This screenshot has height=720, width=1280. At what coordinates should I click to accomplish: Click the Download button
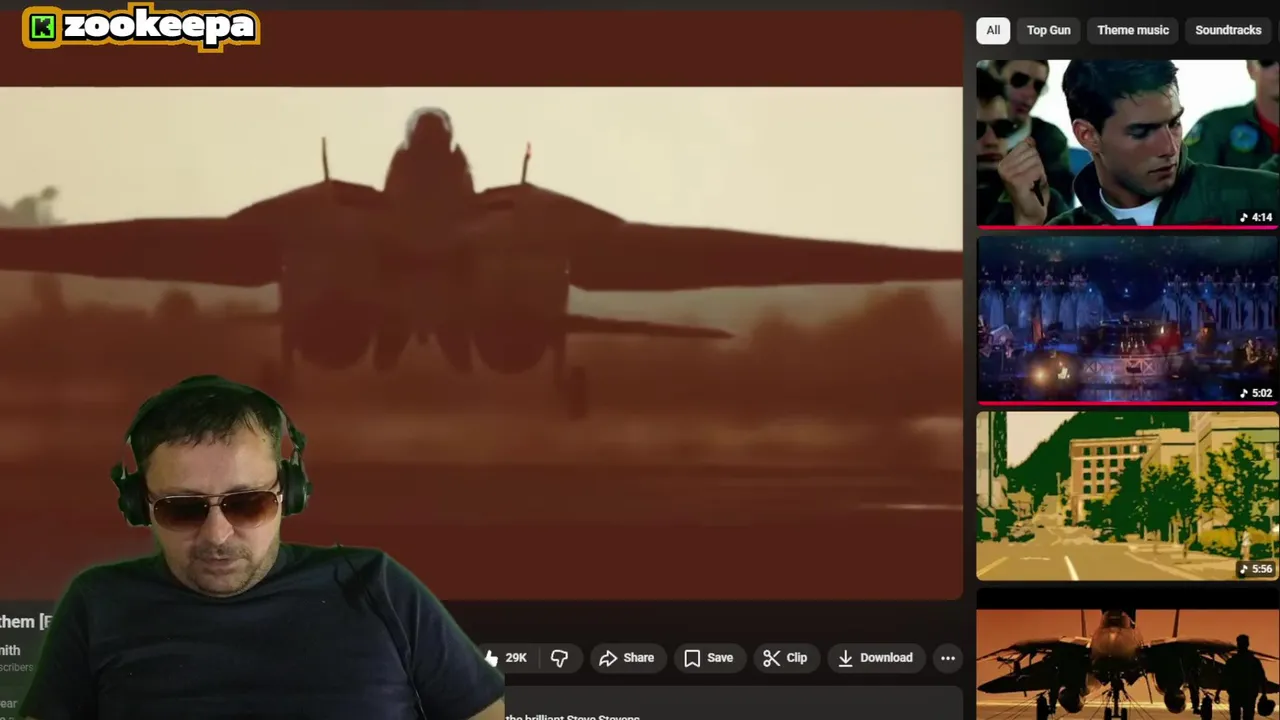tap(875, 658)
